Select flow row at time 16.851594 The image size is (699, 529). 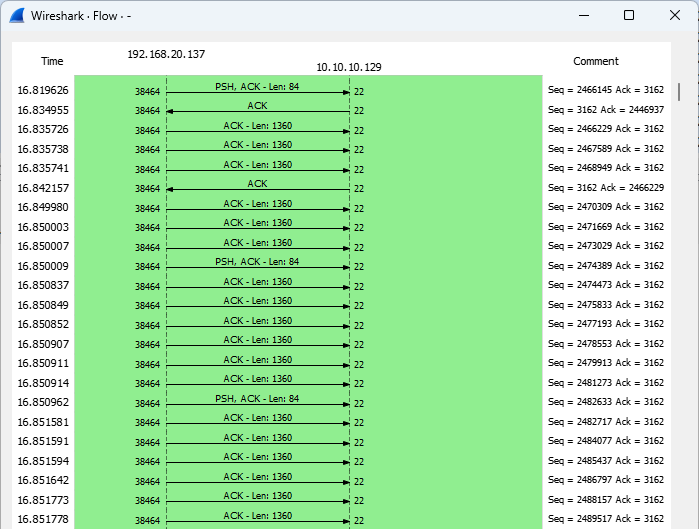click(x=341, y=461)
